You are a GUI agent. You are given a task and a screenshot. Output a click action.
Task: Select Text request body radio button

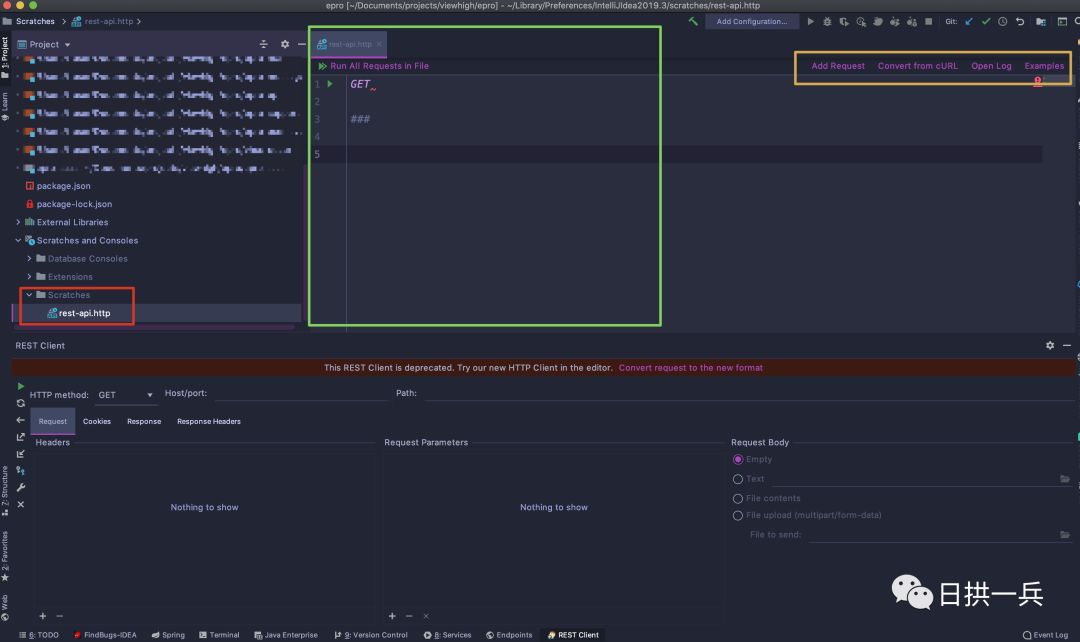(738, 479)
